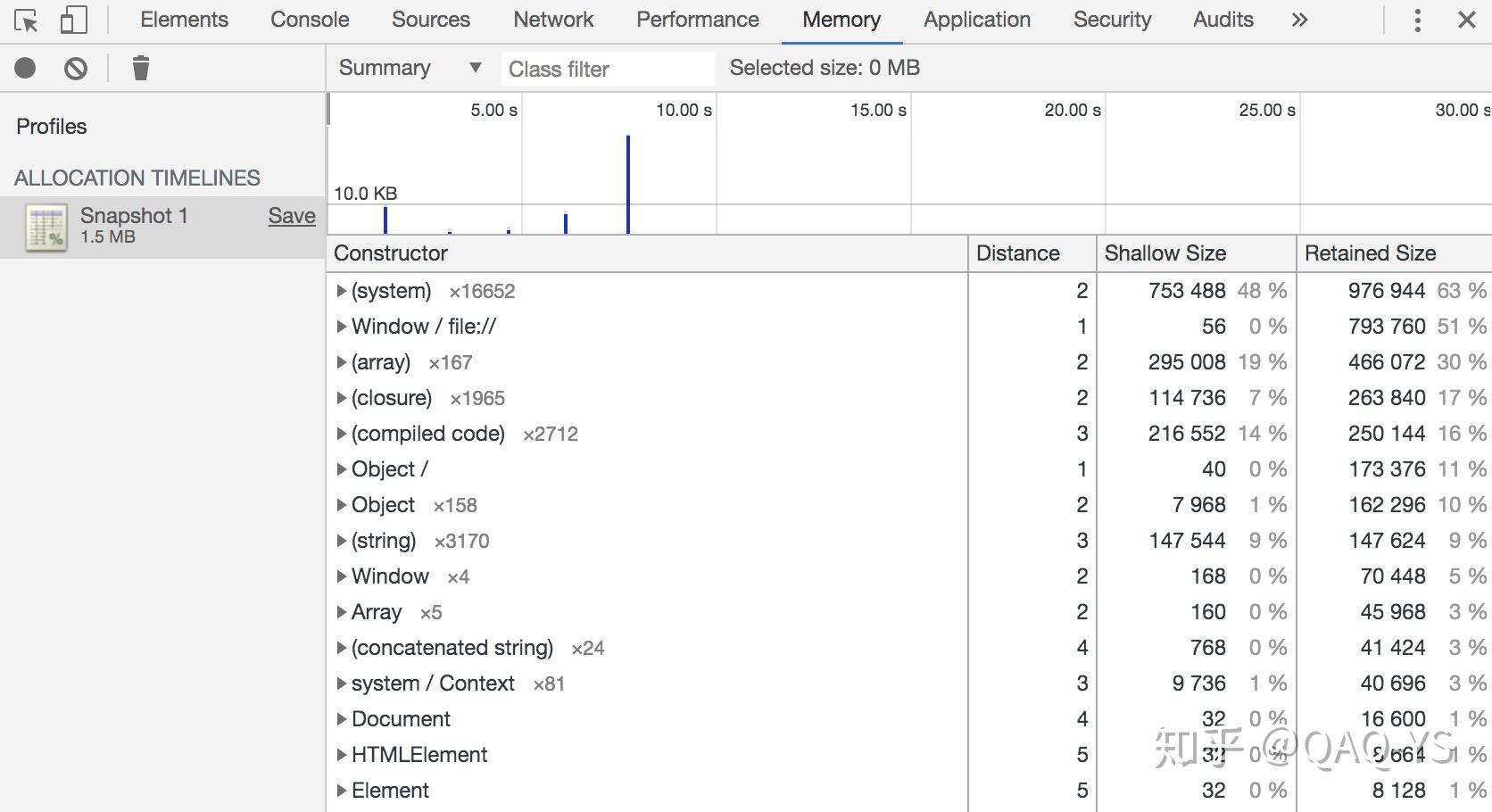Click the overflow chevron for more panels
This screenshot has width=1492, height=812.
[x=1300, y=20]
